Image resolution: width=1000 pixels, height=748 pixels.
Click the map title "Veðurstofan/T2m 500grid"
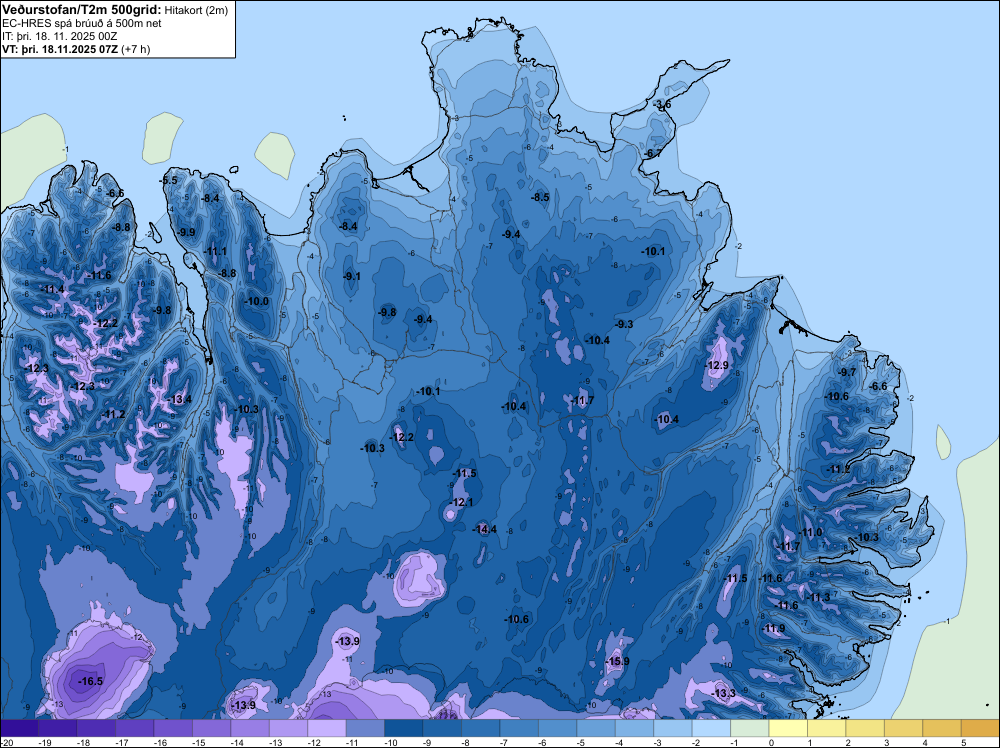coord(81,9)
